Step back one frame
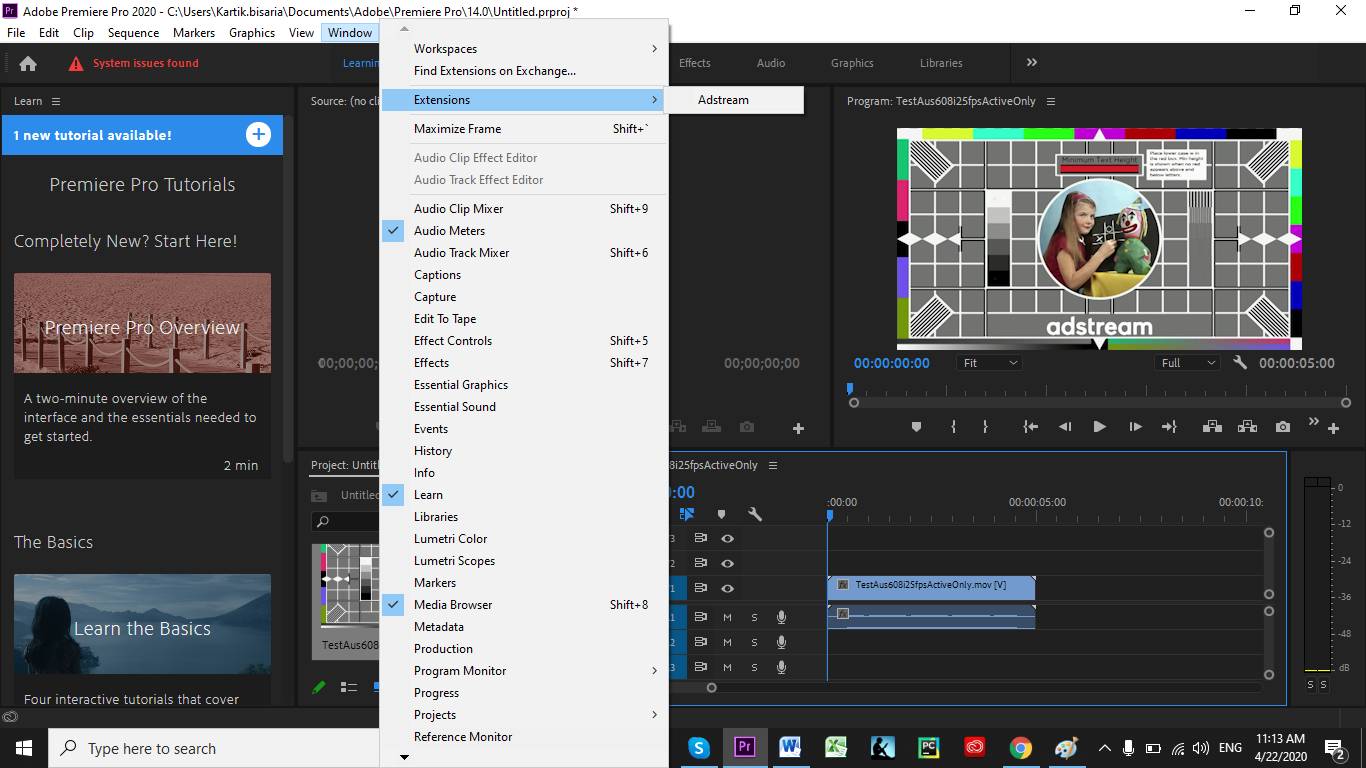Viewport: 1366px width, 768px height. (x=1065, y=427)
